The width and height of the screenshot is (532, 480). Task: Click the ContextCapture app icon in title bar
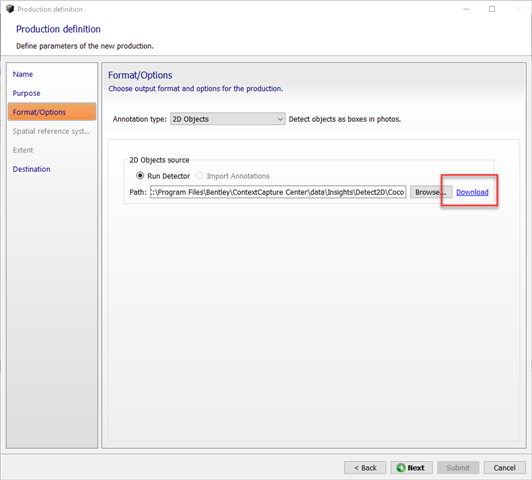10,9
